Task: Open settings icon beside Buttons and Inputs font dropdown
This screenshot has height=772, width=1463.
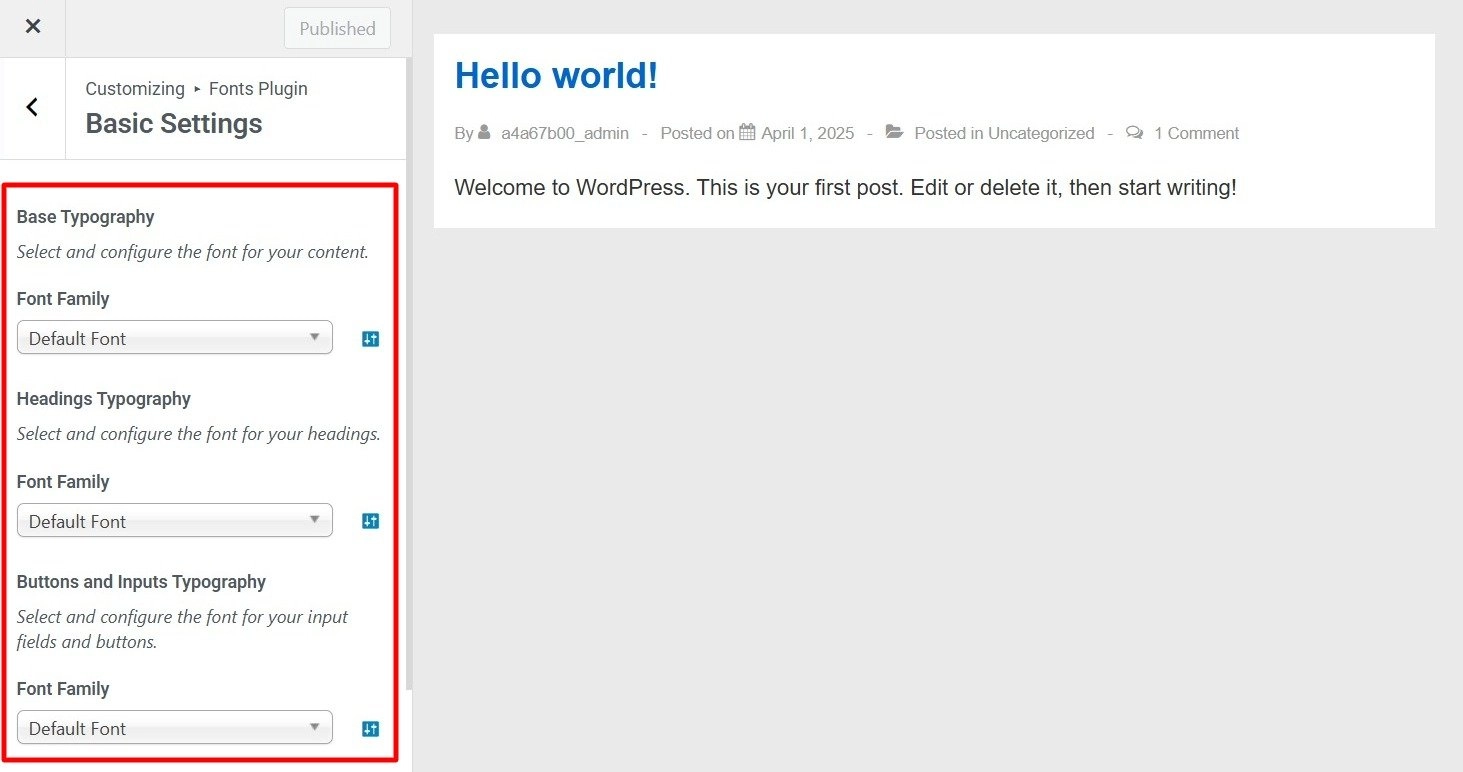Action: [370, 729]
